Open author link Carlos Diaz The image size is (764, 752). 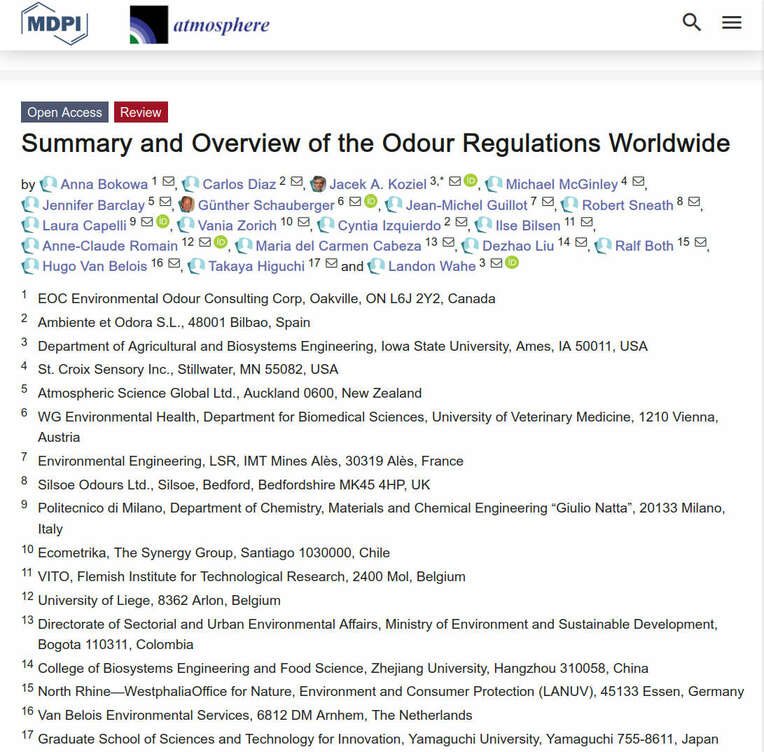tap(239, 184)
